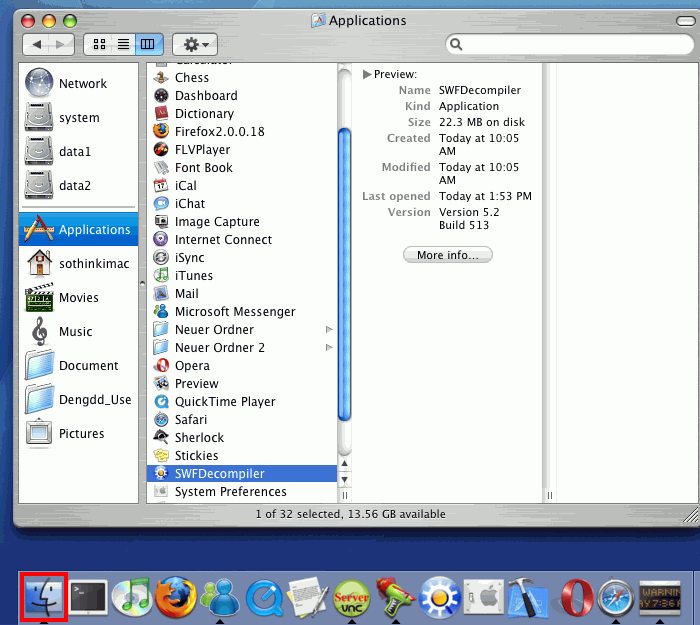Expand Neuer Ordner folder arrow

pyautogui.click(x=329, y=329)
